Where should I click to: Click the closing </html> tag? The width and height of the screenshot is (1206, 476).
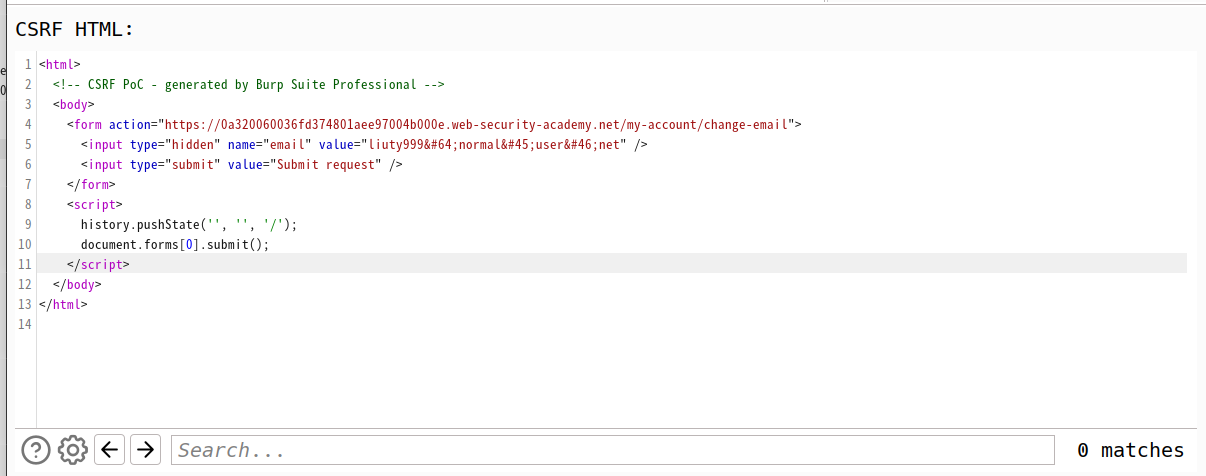click(64, 305)
